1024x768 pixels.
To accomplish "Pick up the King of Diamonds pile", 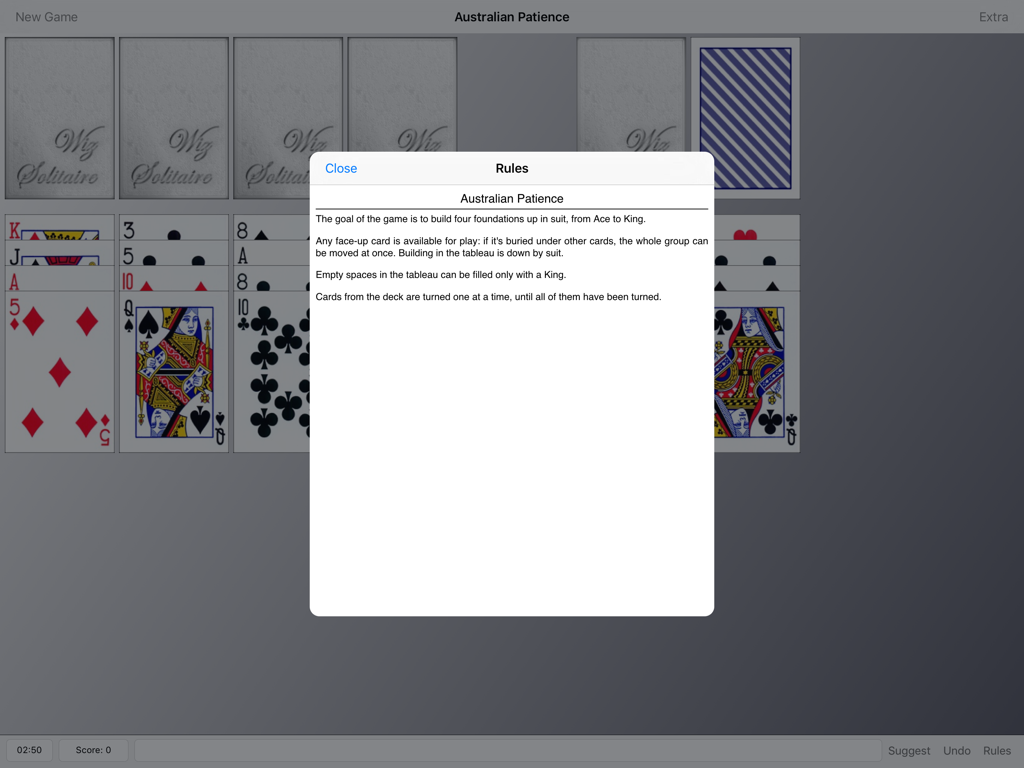I will click(59, 228).
